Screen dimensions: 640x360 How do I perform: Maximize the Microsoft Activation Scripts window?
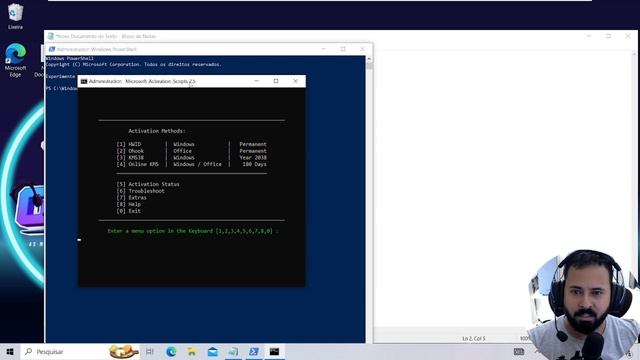tap(276, 81)
